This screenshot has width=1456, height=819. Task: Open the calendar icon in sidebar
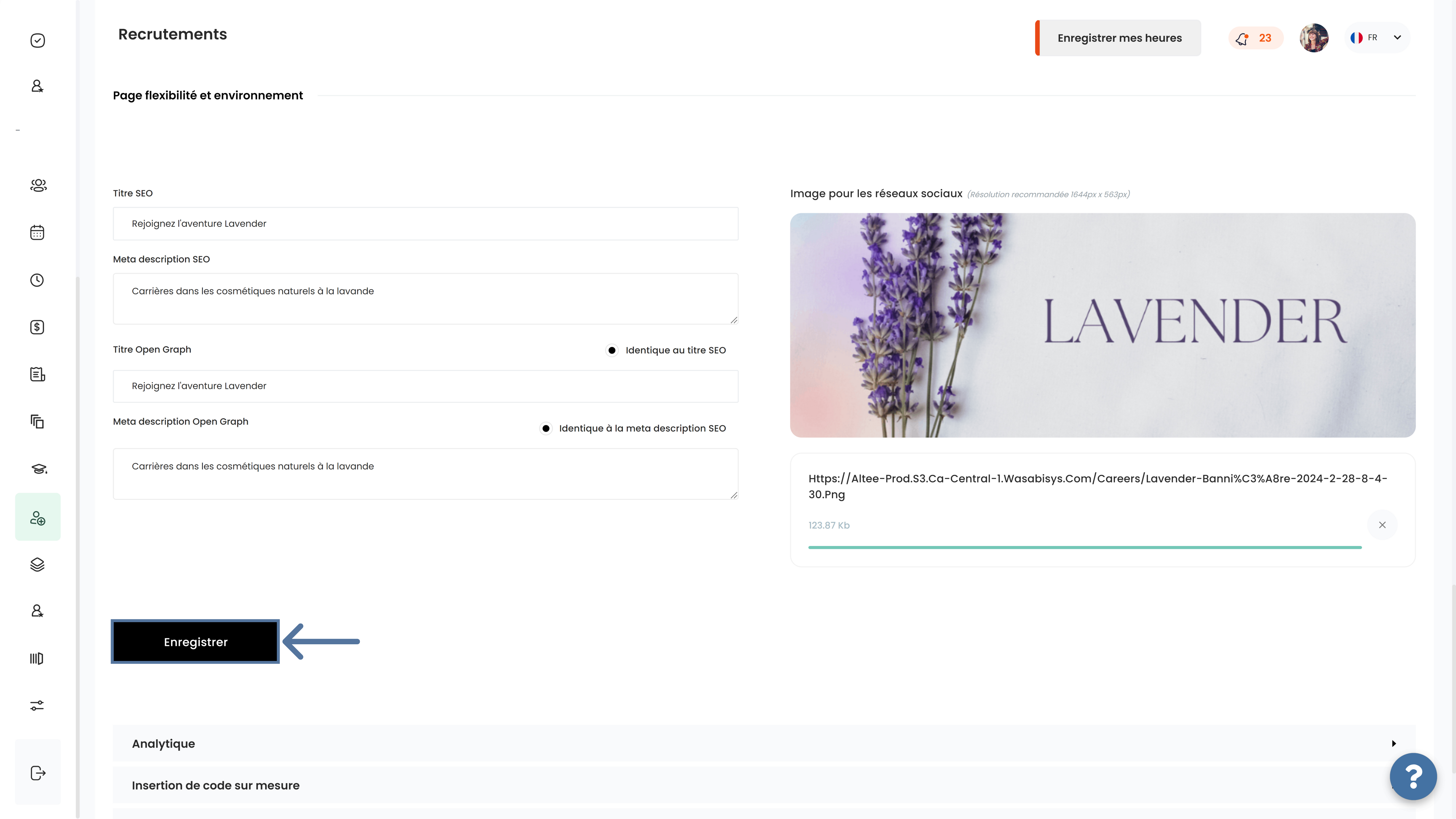click(37, 232)
